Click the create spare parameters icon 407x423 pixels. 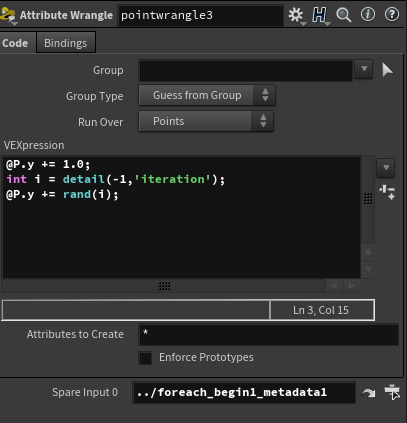point(387,192)
